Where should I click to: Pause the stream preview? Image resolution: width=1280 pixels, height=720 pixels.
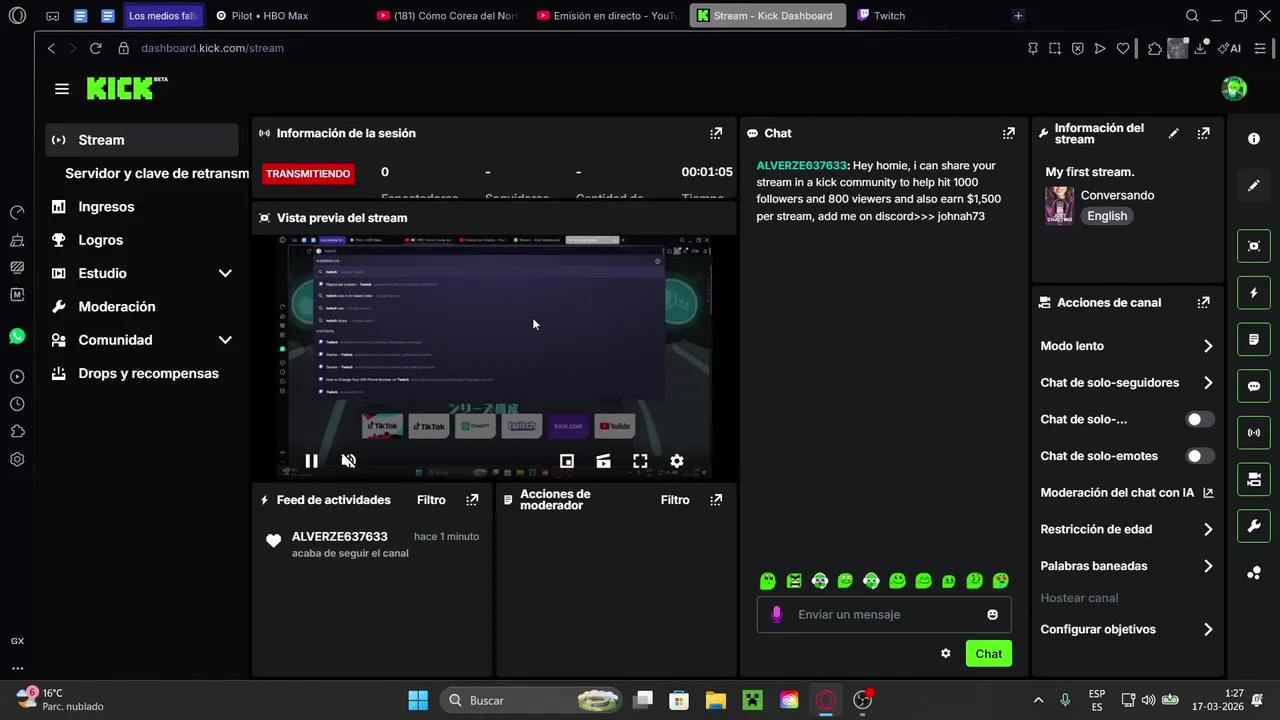click(x=311, y=461)
